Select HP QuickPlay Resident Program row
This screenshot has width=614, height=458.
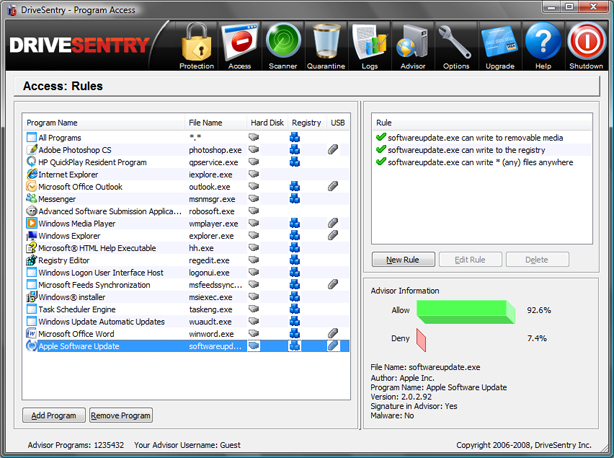coord(186,162)
